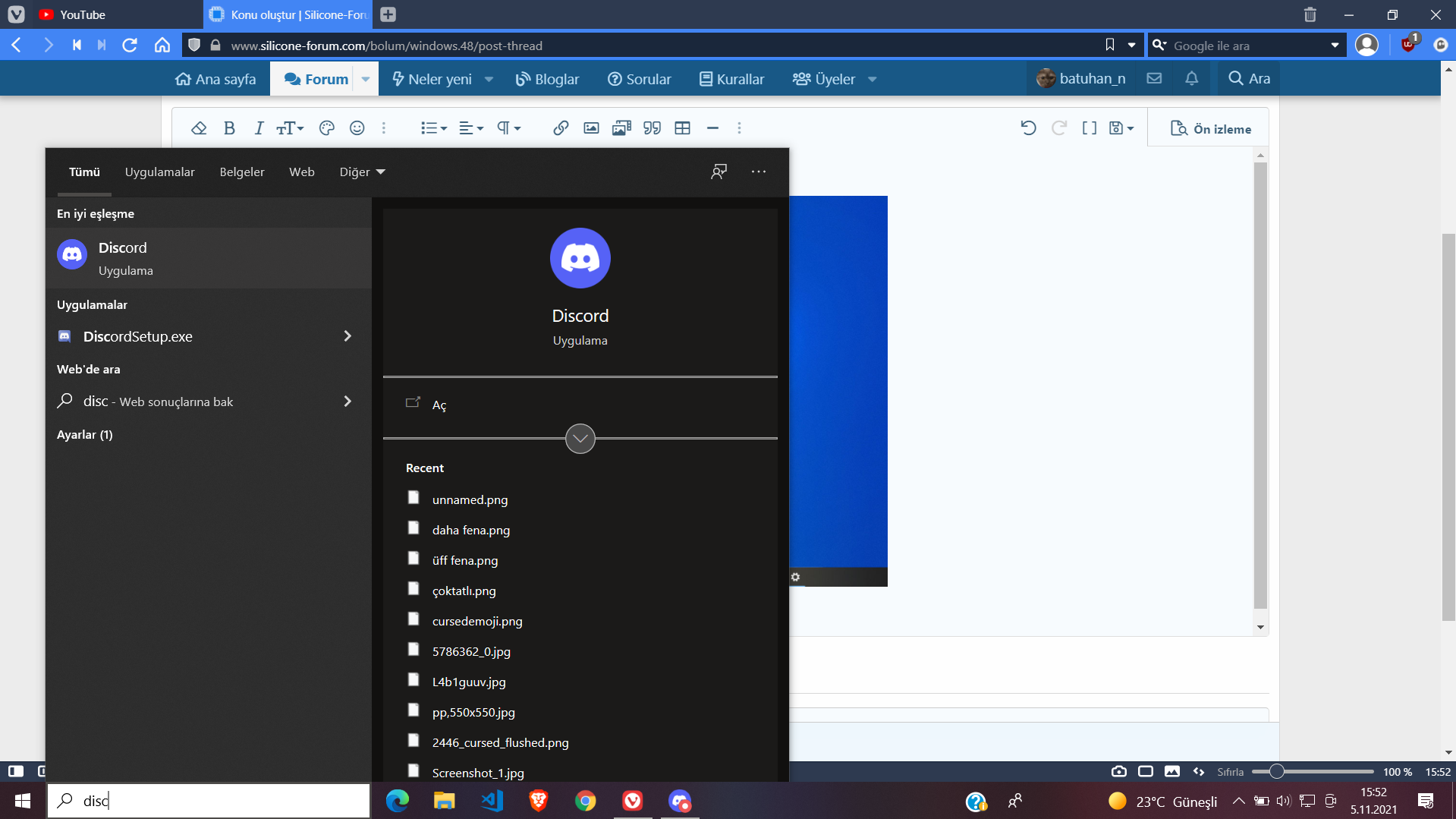The width and height of the screenshot is (1456, 819).
Task: Click the Ara search button in forum
Action: (x=1249, y=78)
